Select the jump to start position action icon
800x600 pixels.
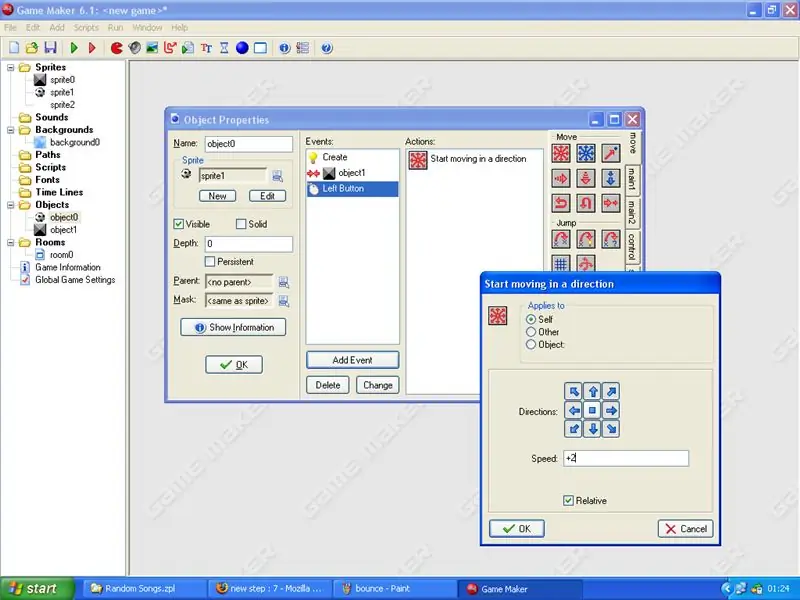(586, 239)
